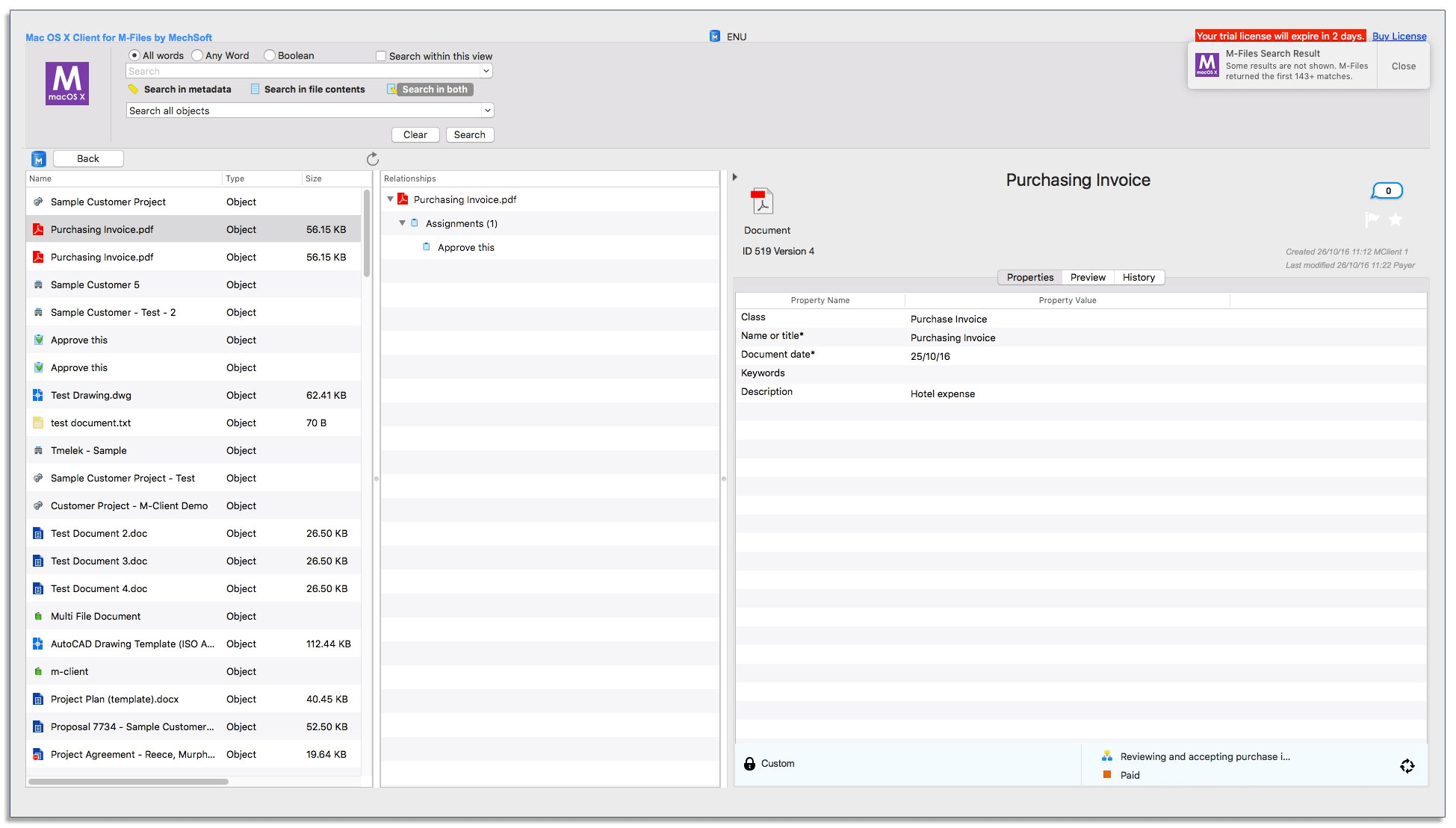The height and width of the screenshot is (828, 1456).
Task: Click M-Files icon in search result notification
Action: 1207,65
